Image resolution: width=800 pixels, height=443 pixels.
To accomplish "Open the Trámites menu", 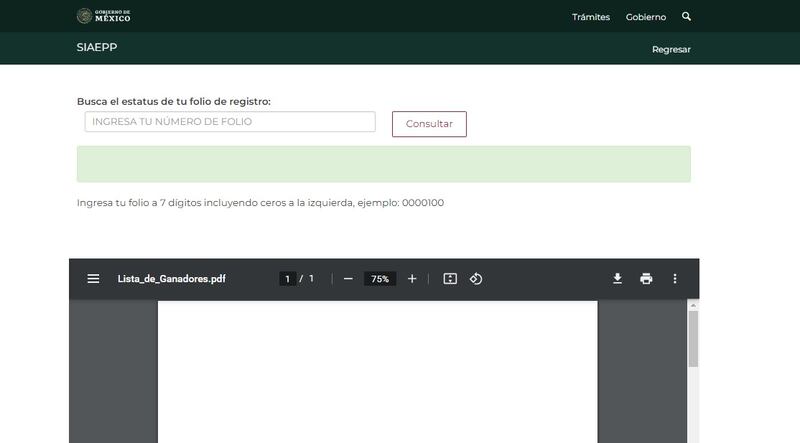I will (x=590, y=17).
